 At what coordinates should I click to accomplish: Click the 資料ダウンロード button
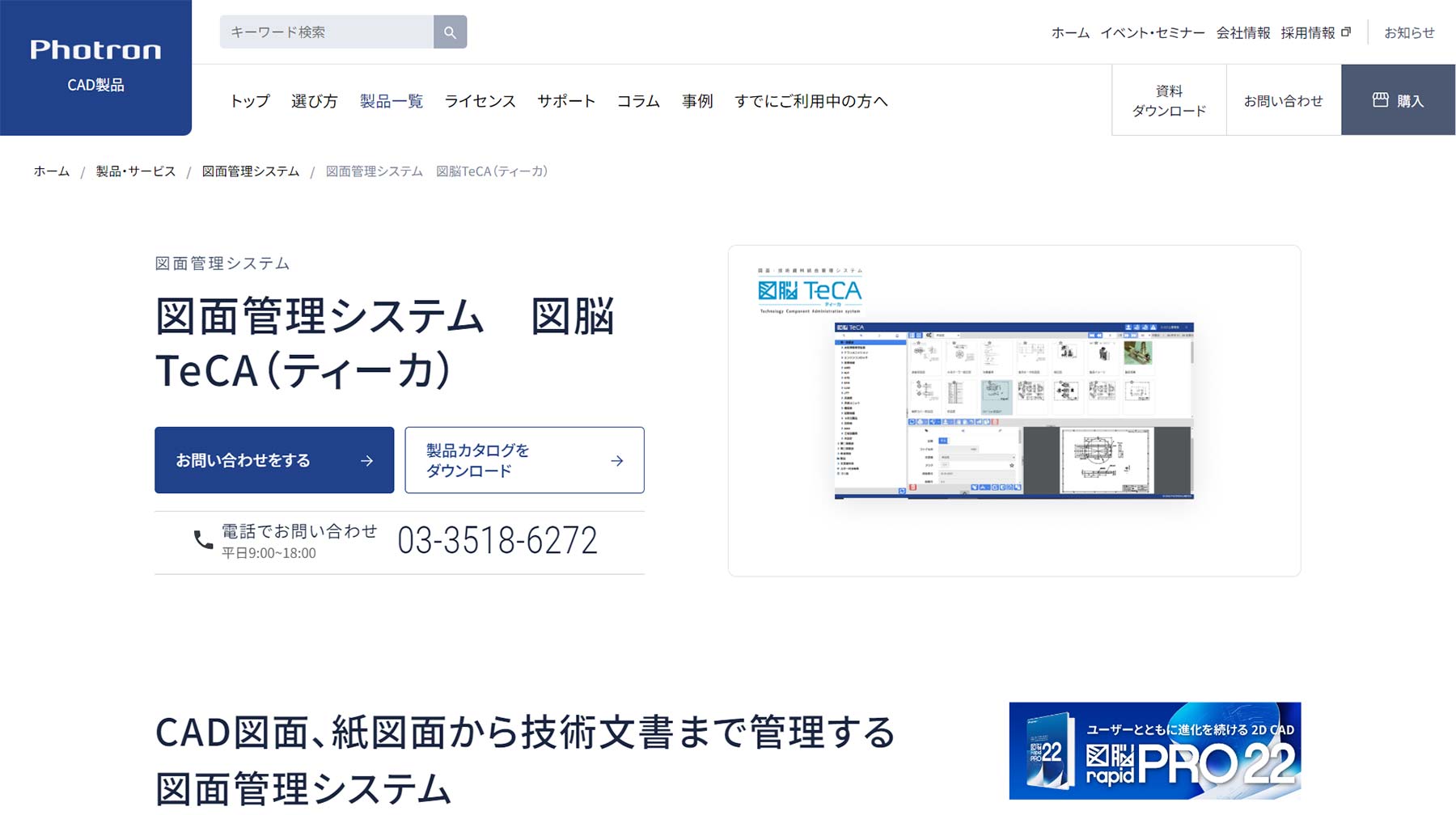click(x=1169, y=100)
